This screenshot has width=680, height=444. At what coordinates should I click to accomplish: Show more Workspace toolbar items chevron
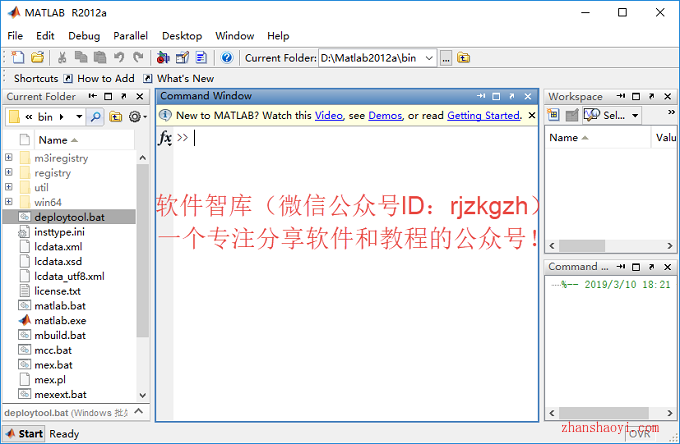click(671, 112)
